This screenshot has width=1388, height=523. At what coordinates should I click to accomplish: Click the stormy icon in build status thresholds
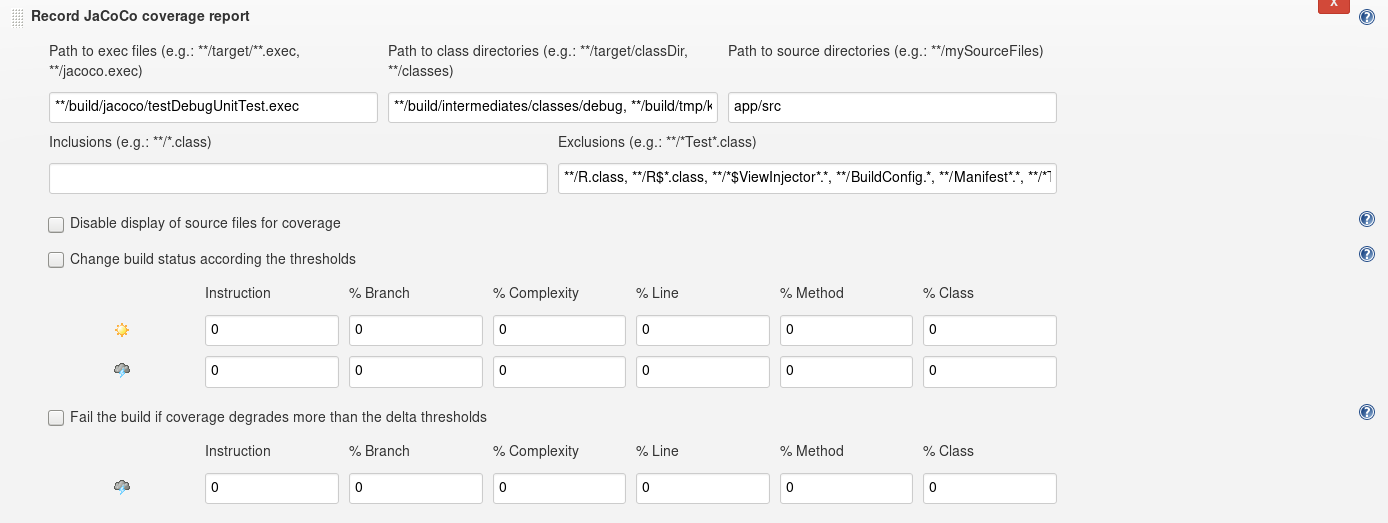122,371
